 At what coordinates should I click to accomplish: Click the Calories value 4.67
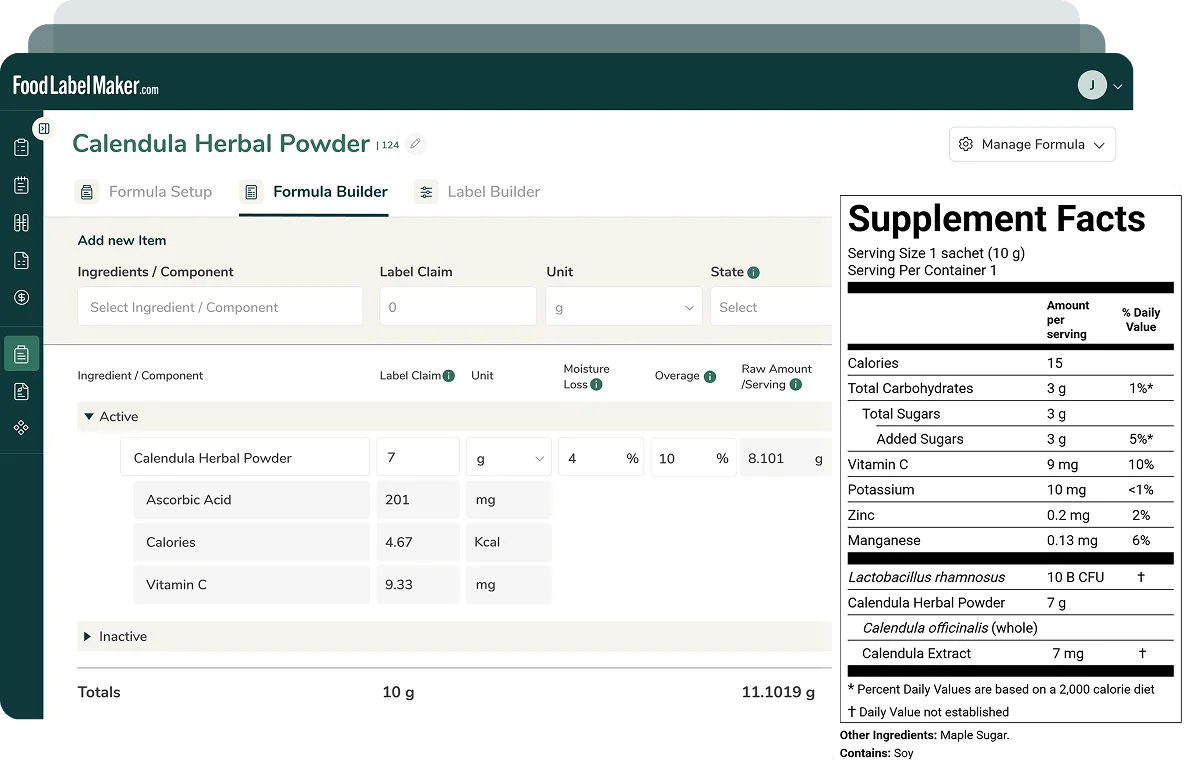(x=418, y=542)
